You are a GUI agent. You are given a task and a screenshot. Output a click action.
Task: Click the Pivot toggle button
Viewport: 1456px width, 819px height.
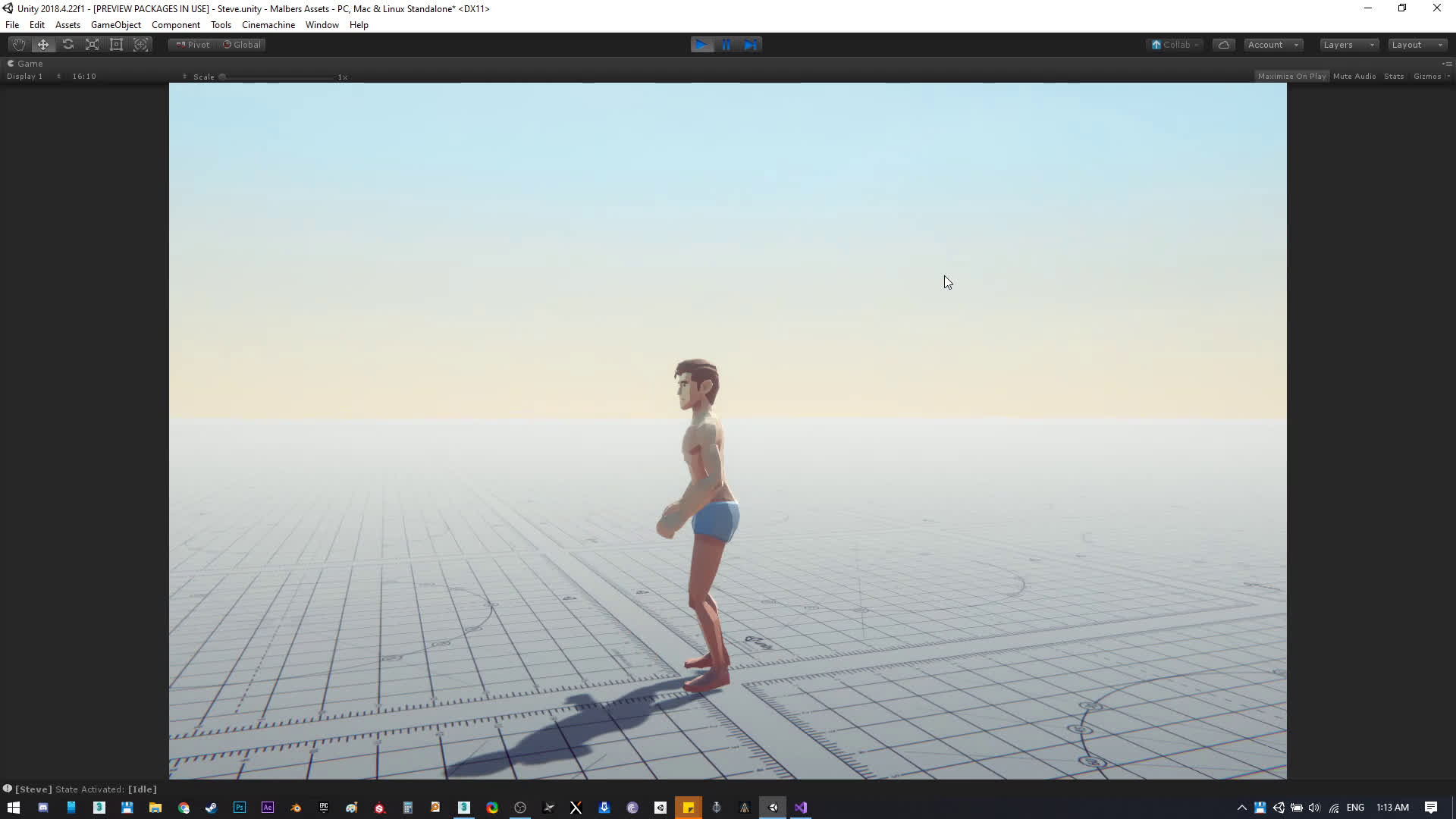193,45
